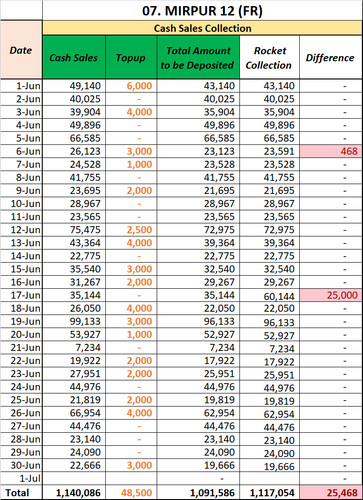Click cash sales value 35,540
This screenshot has height=500, width=363.
point(74,269)
